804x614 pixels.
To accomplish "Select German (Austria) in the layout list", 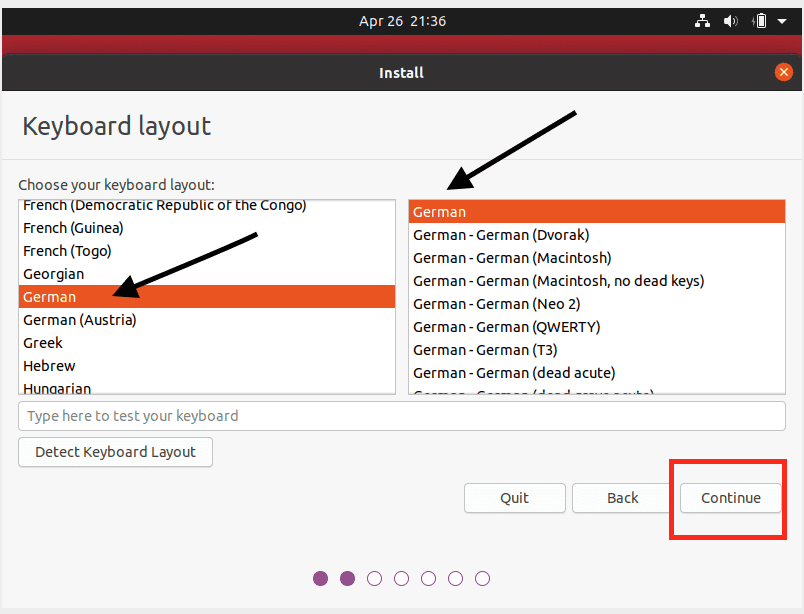I will 80,320.
